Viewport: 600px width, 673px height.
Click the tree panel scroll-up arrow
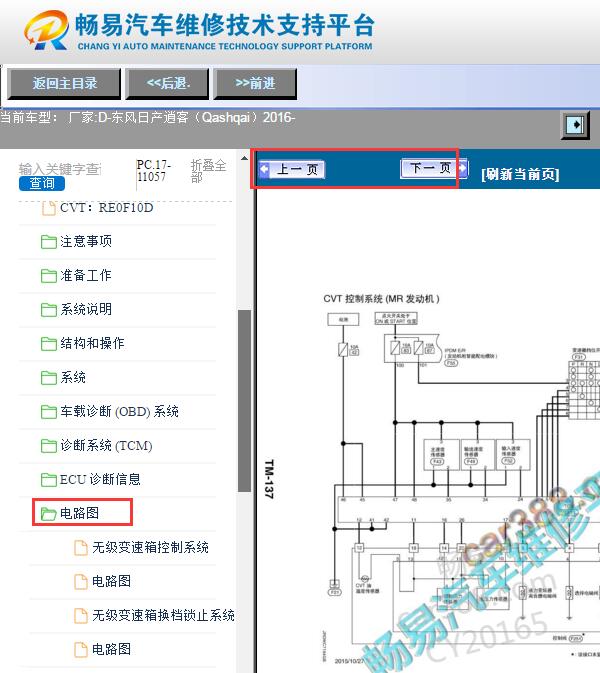pyautogui.click(x=244, y=158)
